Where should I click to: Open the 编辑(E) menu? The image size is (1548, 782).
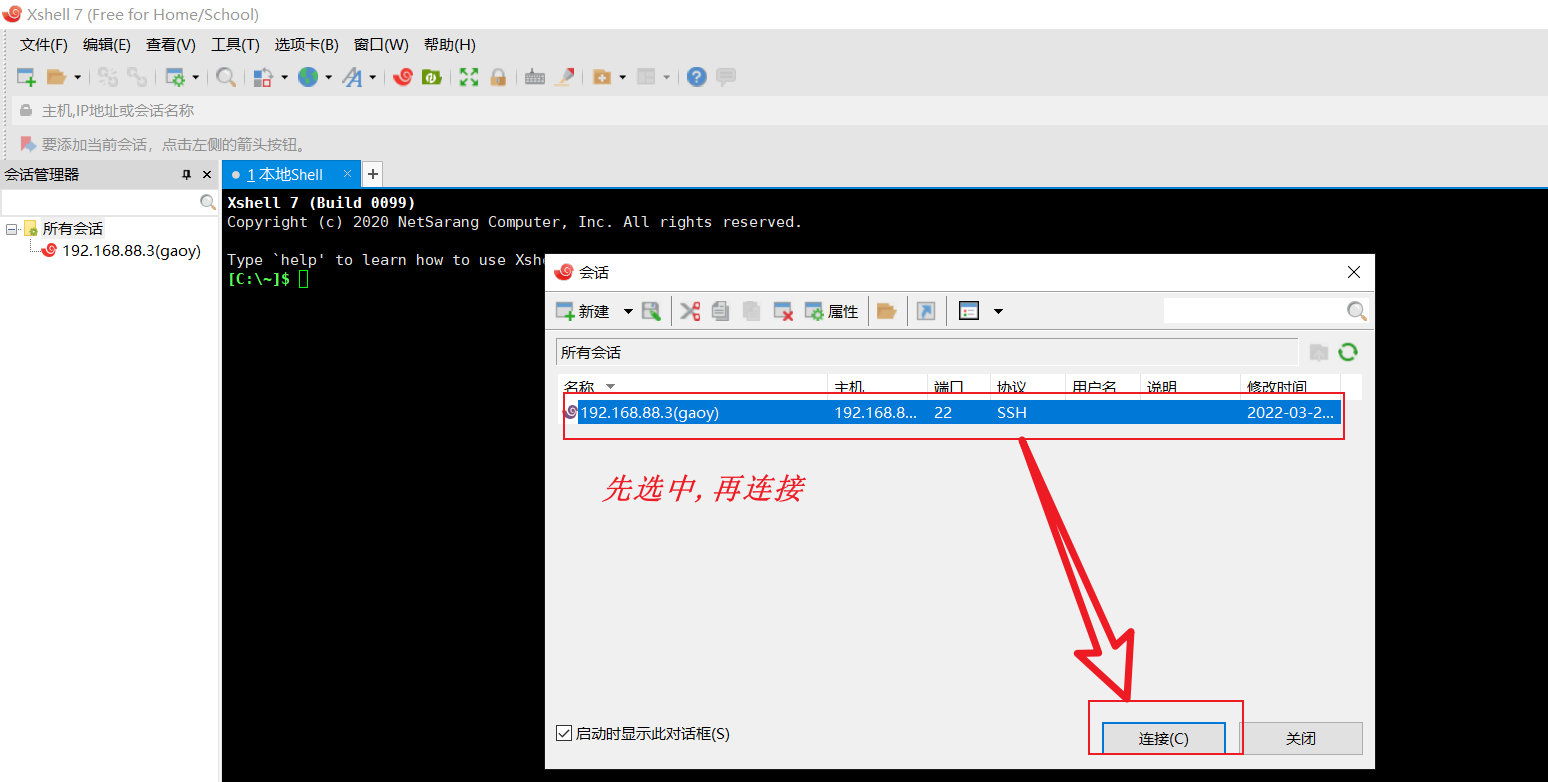coord(107,45)
